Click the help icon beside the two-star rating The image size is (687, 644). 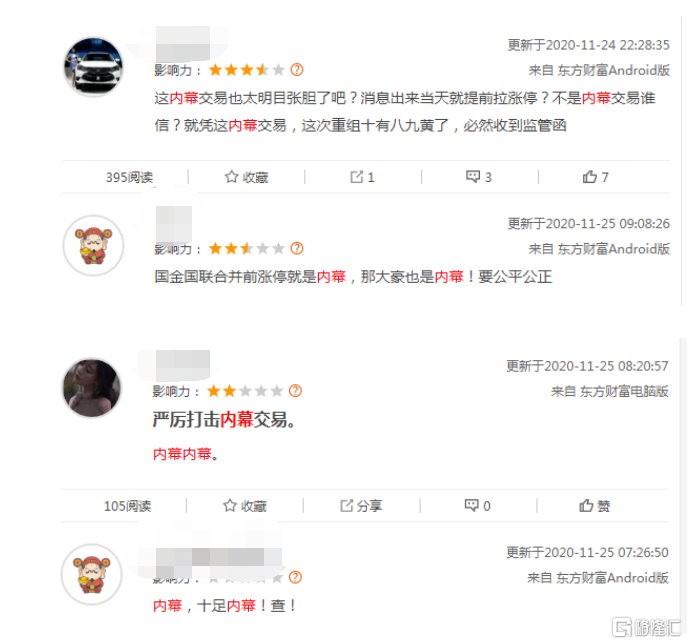[295, 390]
